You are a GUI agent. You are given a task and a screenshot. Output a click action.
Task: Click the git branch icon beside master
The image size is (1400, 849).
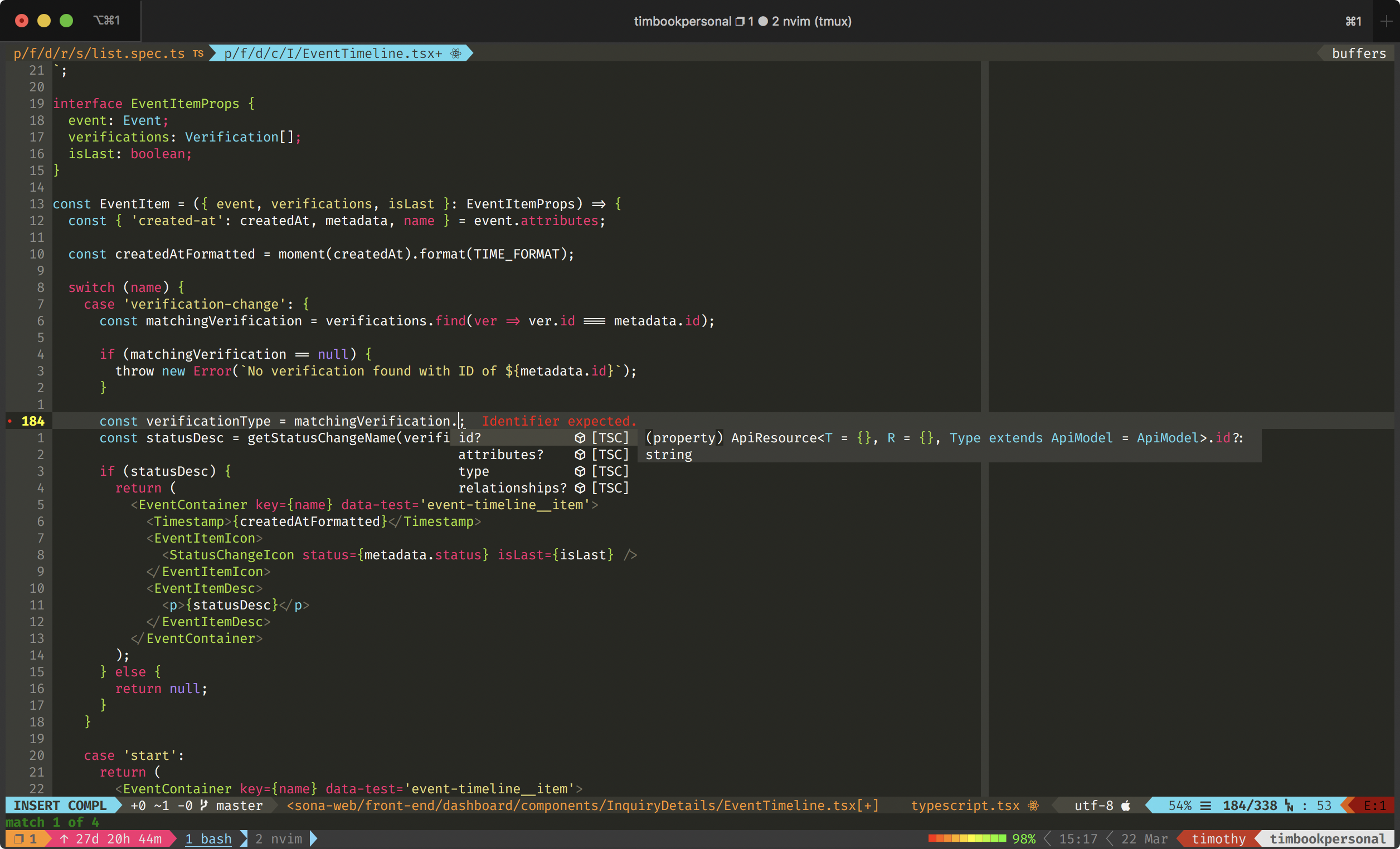coord(204,806)
